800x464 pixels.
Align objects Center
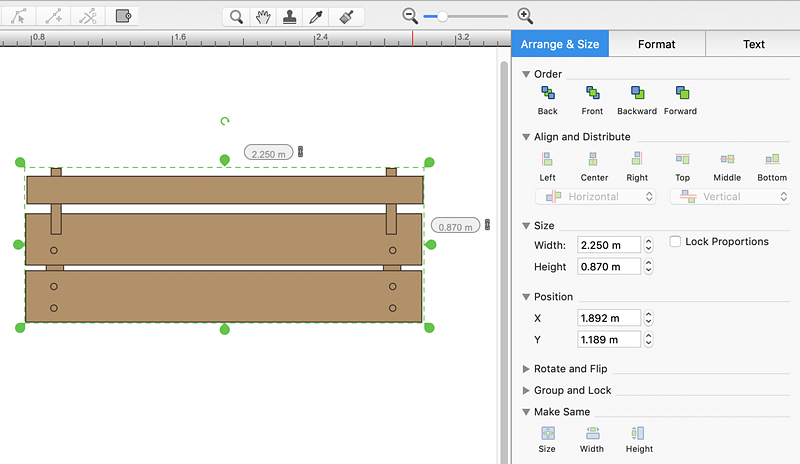pyautogui.click(x=594, y=166)
